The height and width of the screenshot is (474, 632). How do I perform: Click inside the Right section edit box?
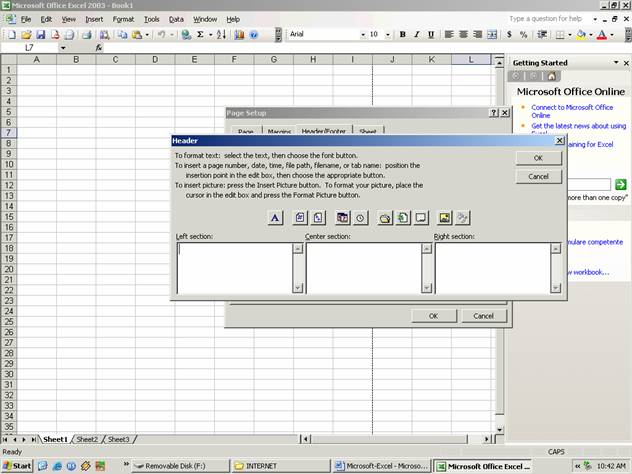tap(493, 268)
